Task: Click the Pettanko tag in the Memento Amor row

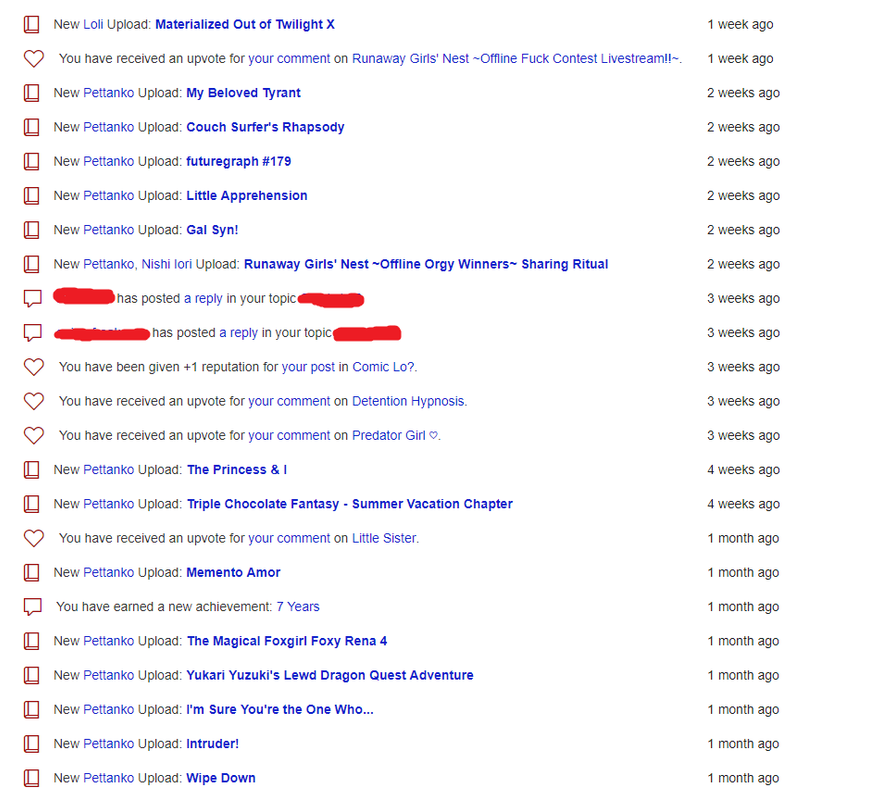Action: (x=109, y=573)
